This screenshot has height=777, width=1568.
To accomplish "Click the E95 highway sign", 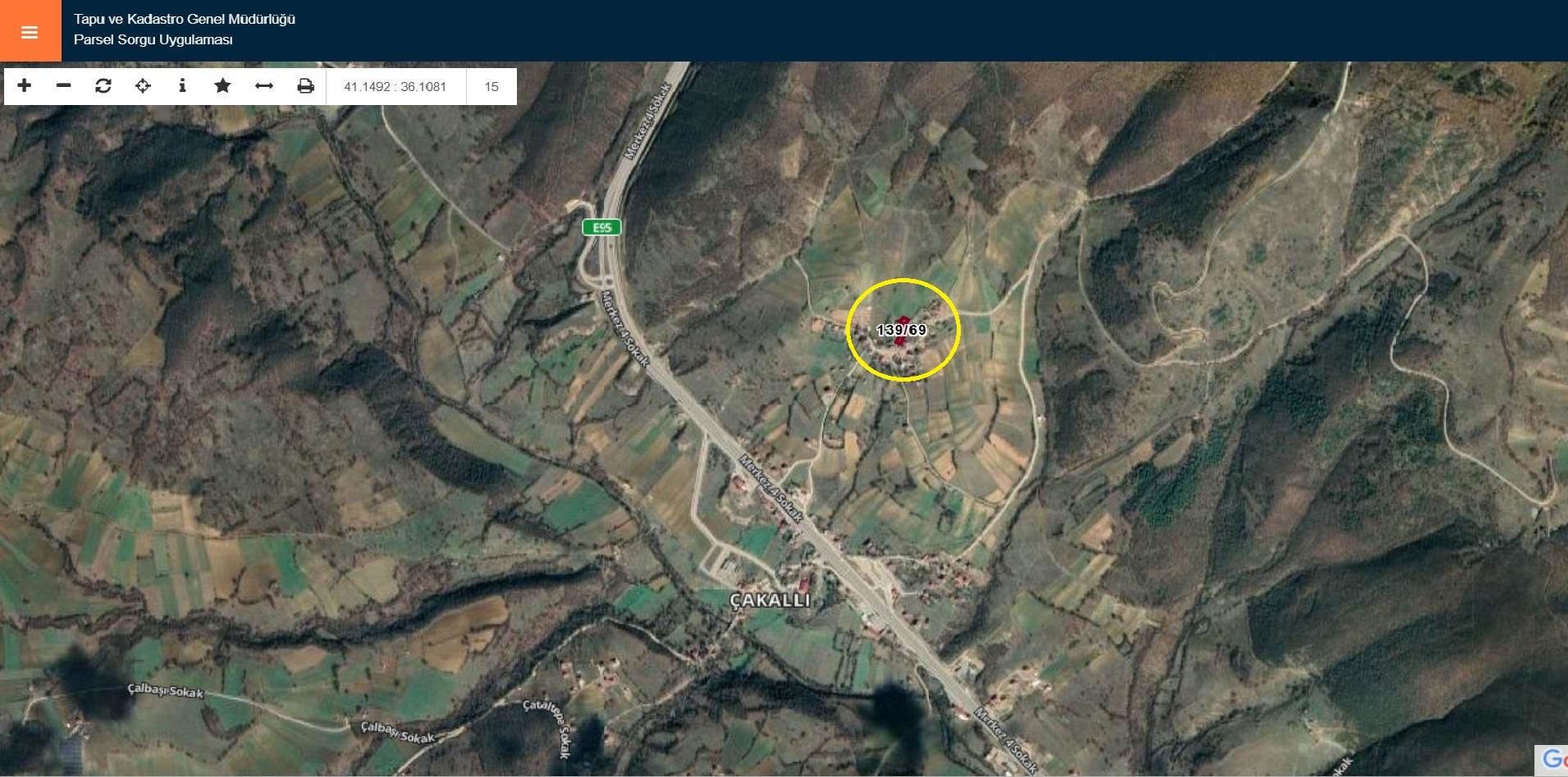I will [x=602, y=227].
